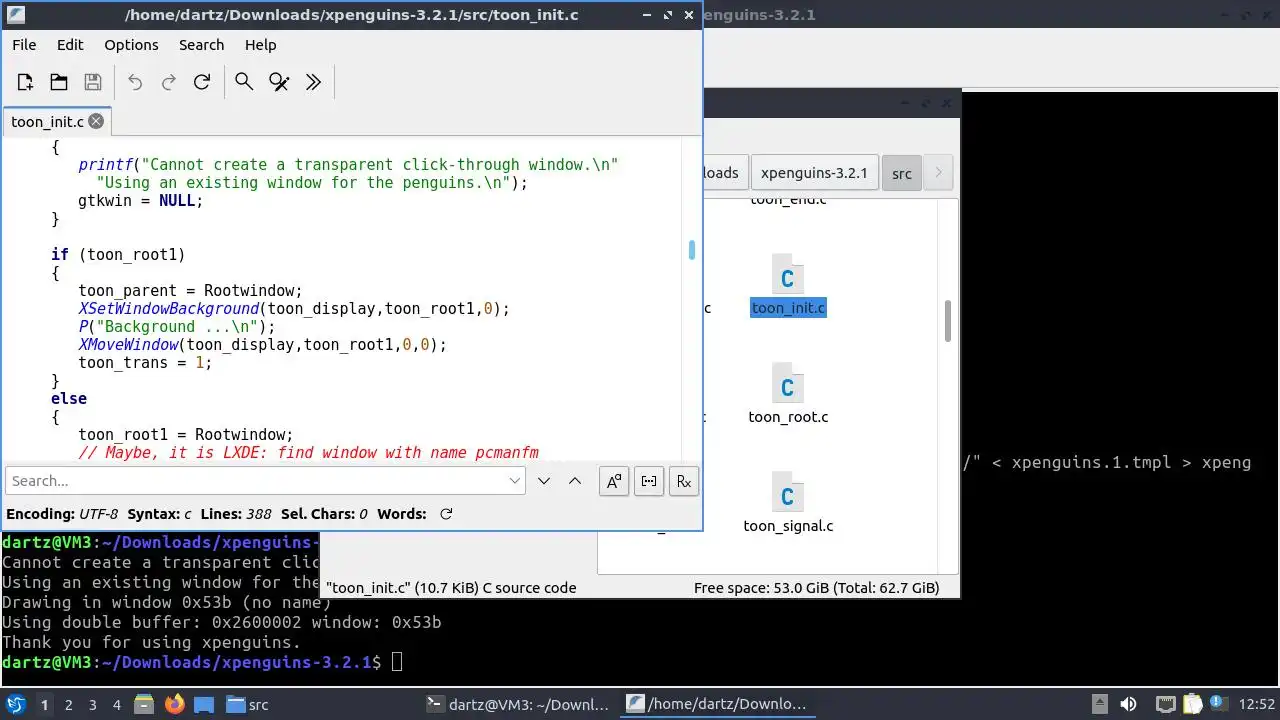Launch file manager from taskbar quick launch
Image resolution: width=1280 pixels, height=720 pixels.
point(143,705)
